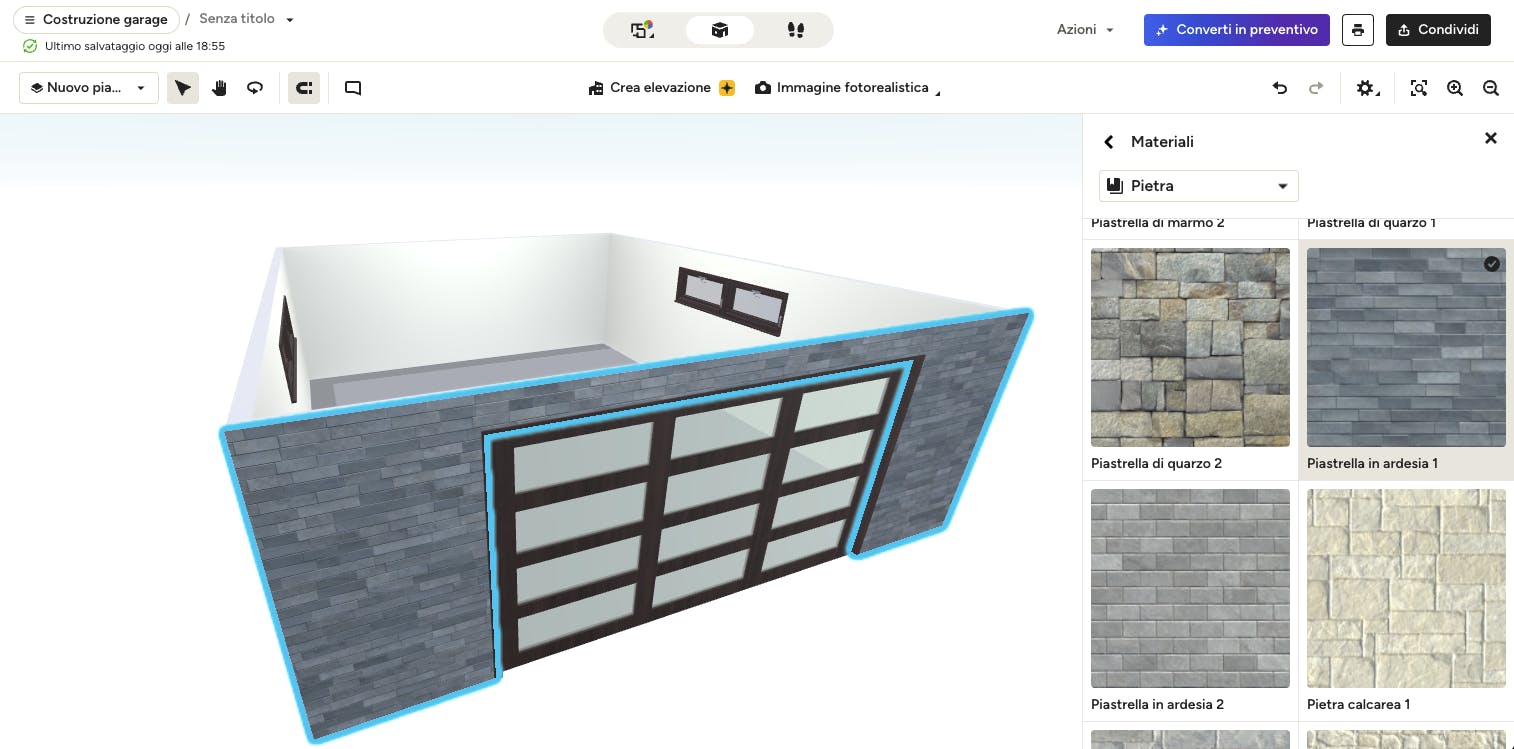Switch to the 2D floor plan view
The width and height of the screenshot is (1514, 749).
[x=642, y=30]
